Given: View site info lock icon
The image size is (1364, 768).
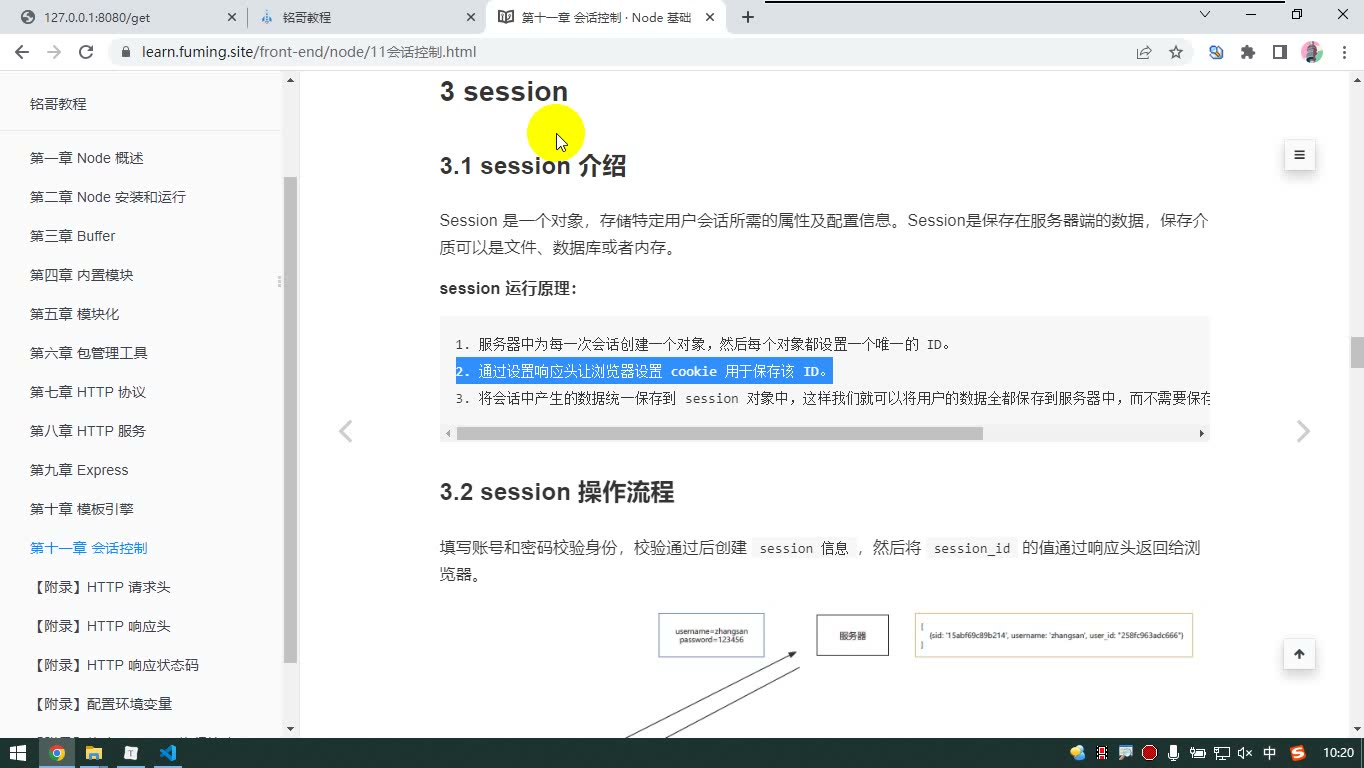Looking at the screenshot, I should 125,52.
